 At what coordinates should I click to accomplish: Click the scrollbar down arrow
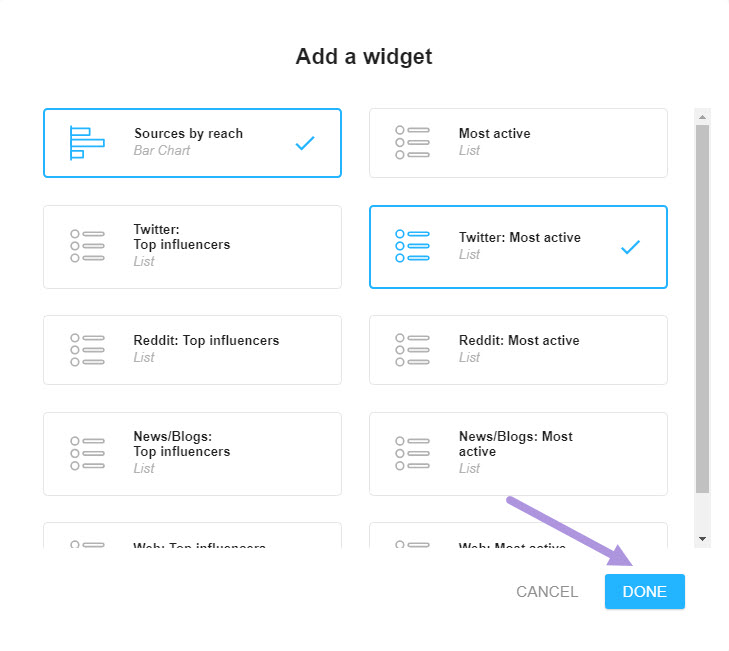[702, 539]
